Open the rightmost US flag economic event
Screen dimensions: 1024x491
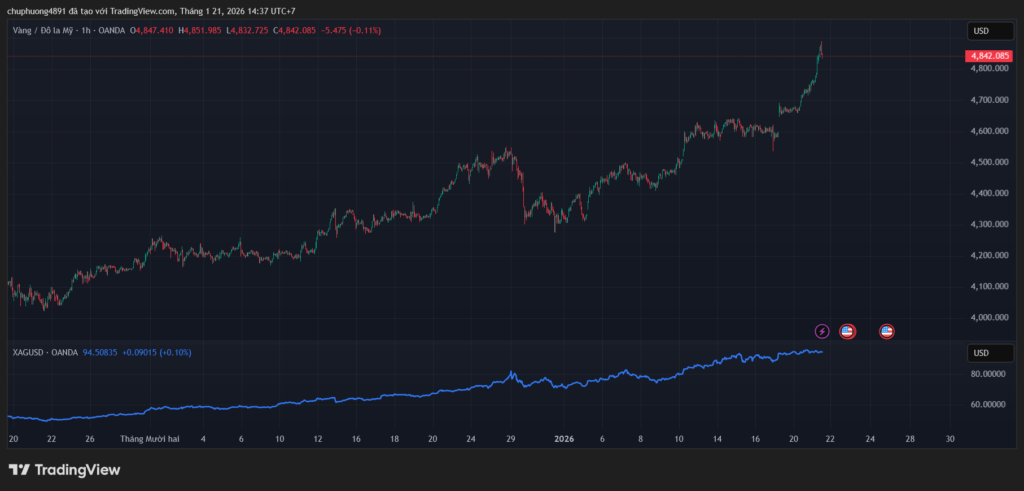coord(886,331)
